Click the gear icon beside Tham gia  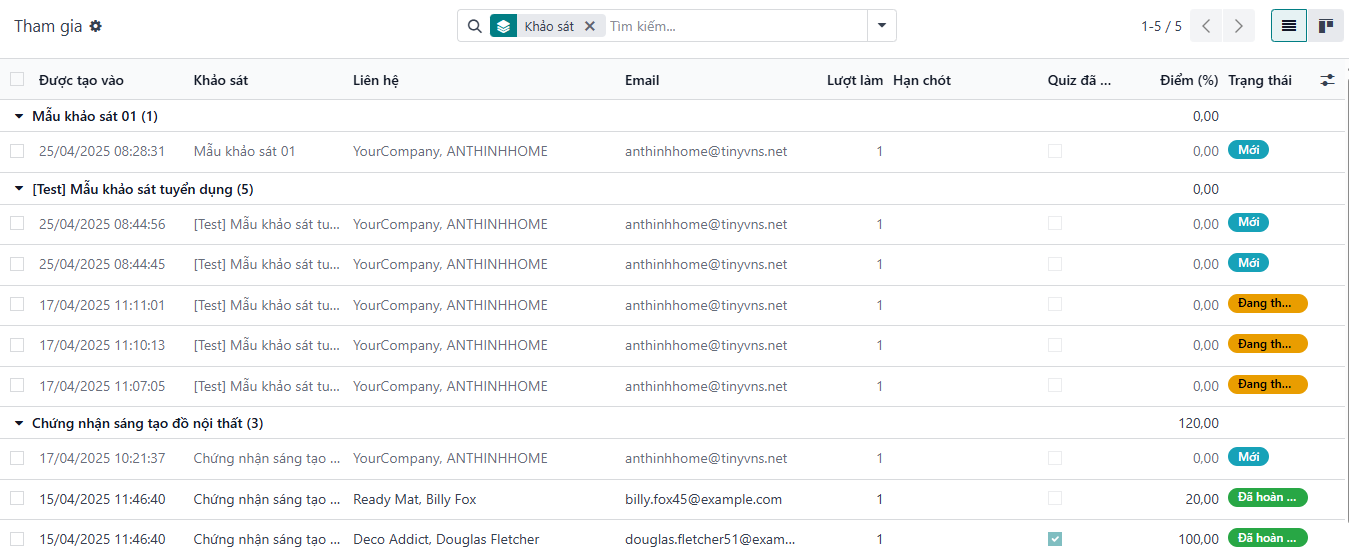pos(96,27)
